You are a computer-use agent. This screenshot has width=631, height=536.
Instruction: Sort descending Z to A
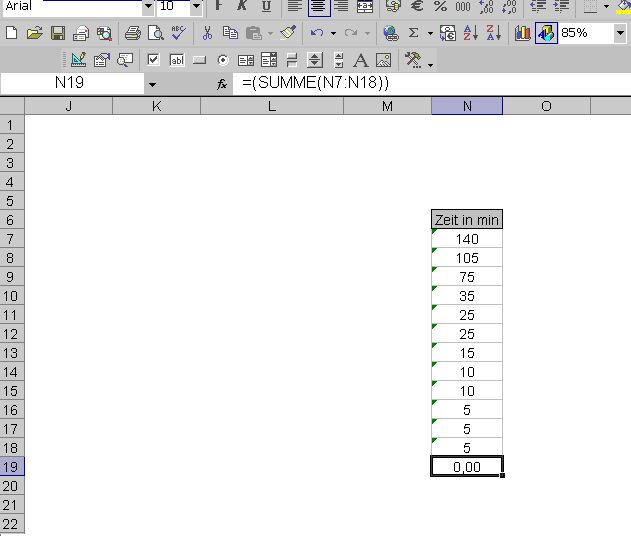(493, 33)
